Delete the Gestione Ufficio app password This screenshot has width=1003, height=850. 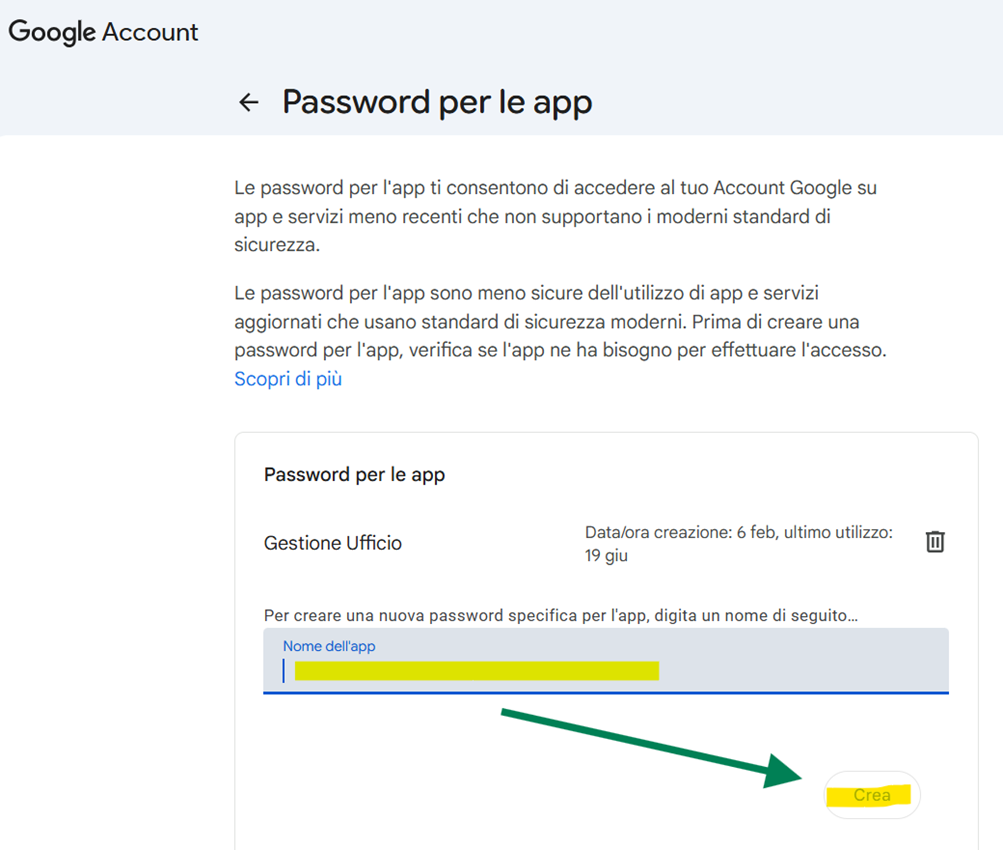tap(935, 542)
